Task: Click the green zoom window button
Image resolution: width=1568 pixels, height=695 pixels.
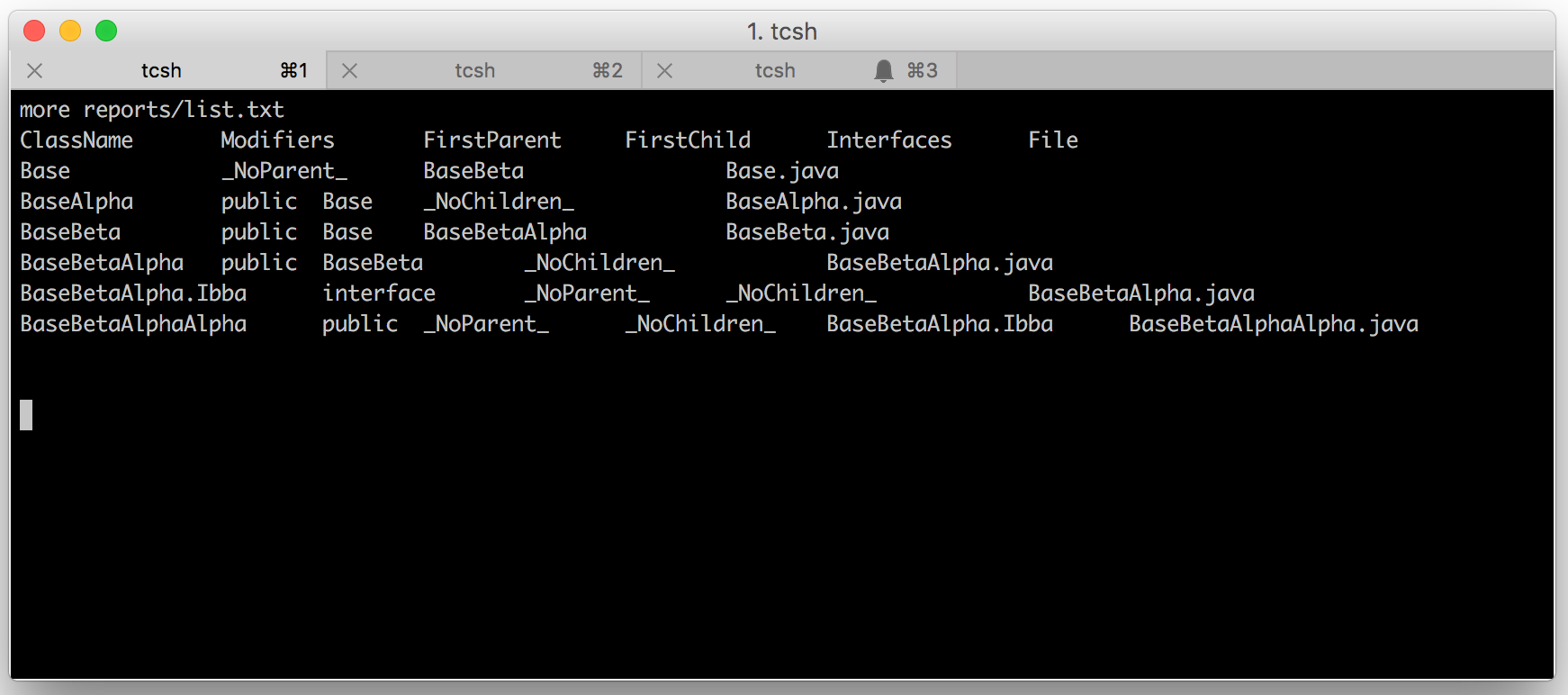Action: (x=106, y=31)
